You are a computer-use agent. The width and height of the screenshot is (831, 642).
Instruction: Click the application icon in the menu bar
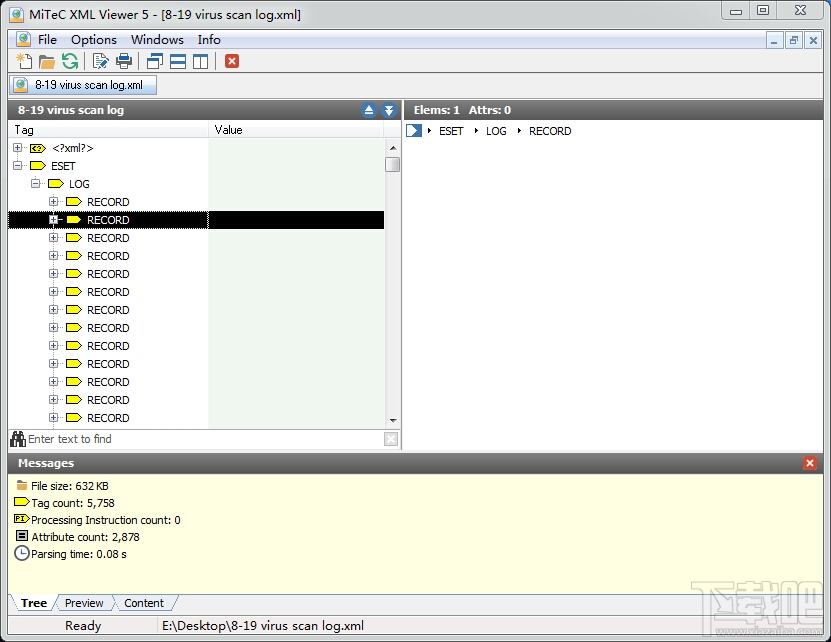point(23,40)
